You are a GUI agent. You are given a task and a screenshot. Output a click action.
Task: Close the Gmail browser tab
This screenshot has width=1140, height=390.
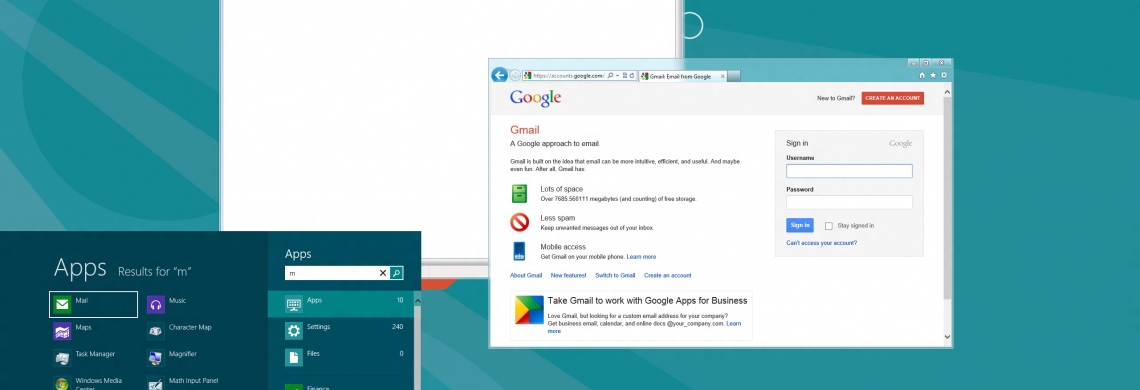pos(723,76)
